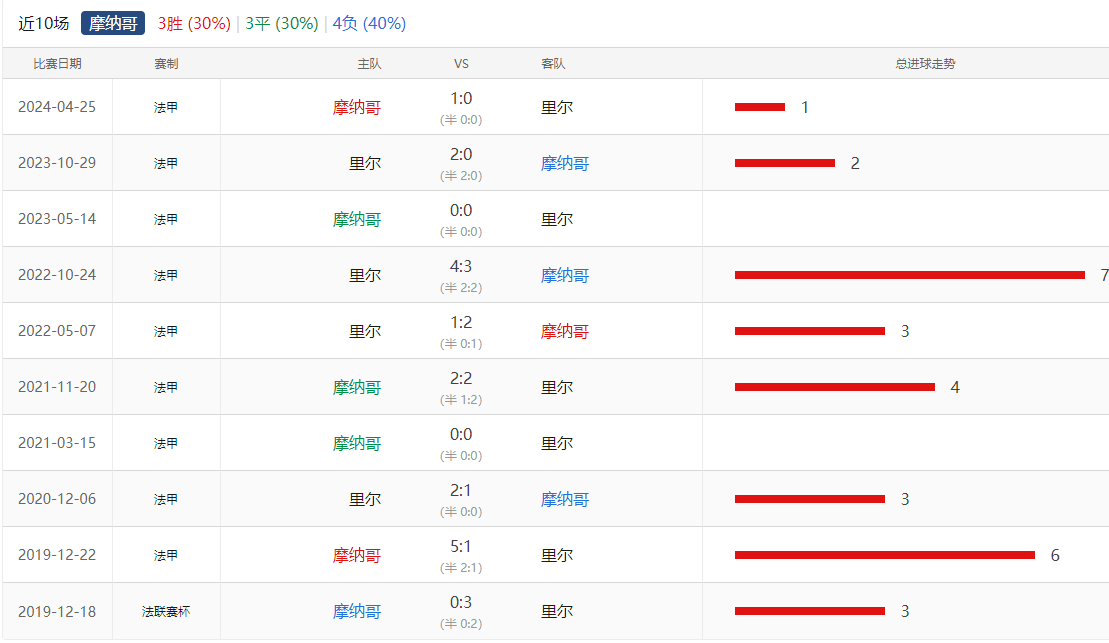The image size is (1109, 643).
Task: Click the 3胜 (30%) win statistic
Action: click(x=194, y=23)
